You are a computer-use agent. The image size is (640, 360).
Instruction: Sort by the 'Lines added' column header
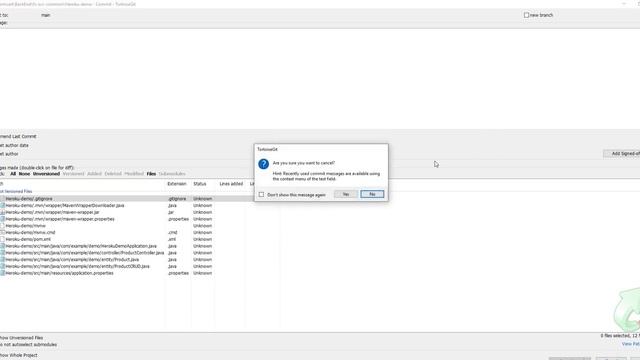click(x=231, y=184)
